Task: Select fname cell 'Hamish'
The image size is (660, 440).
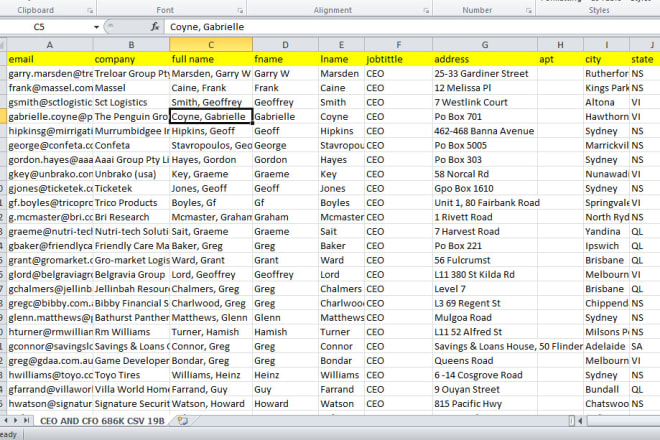Action: (x=285, y=332)
